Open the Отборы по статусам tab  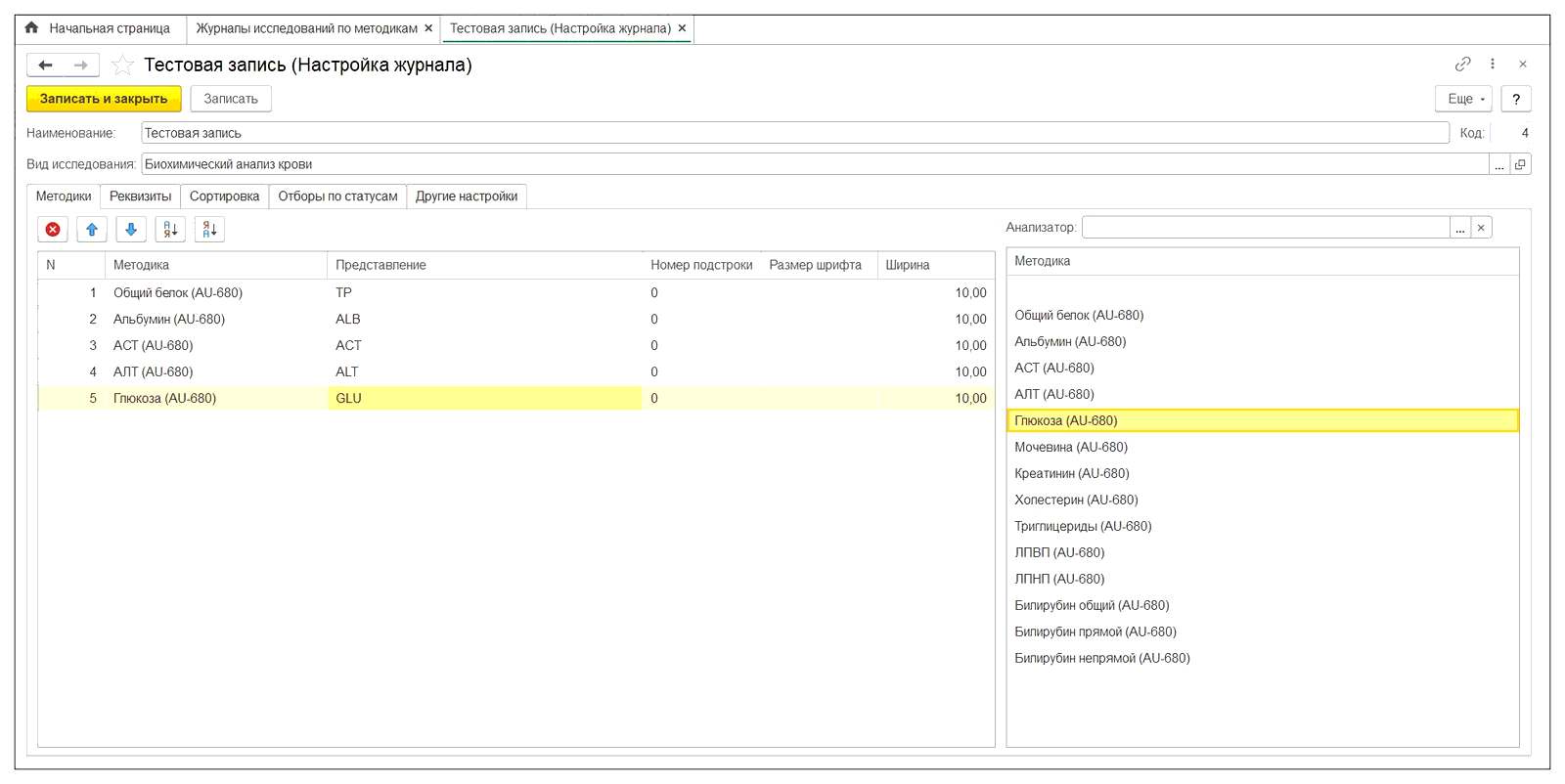(x=338, y=196)
